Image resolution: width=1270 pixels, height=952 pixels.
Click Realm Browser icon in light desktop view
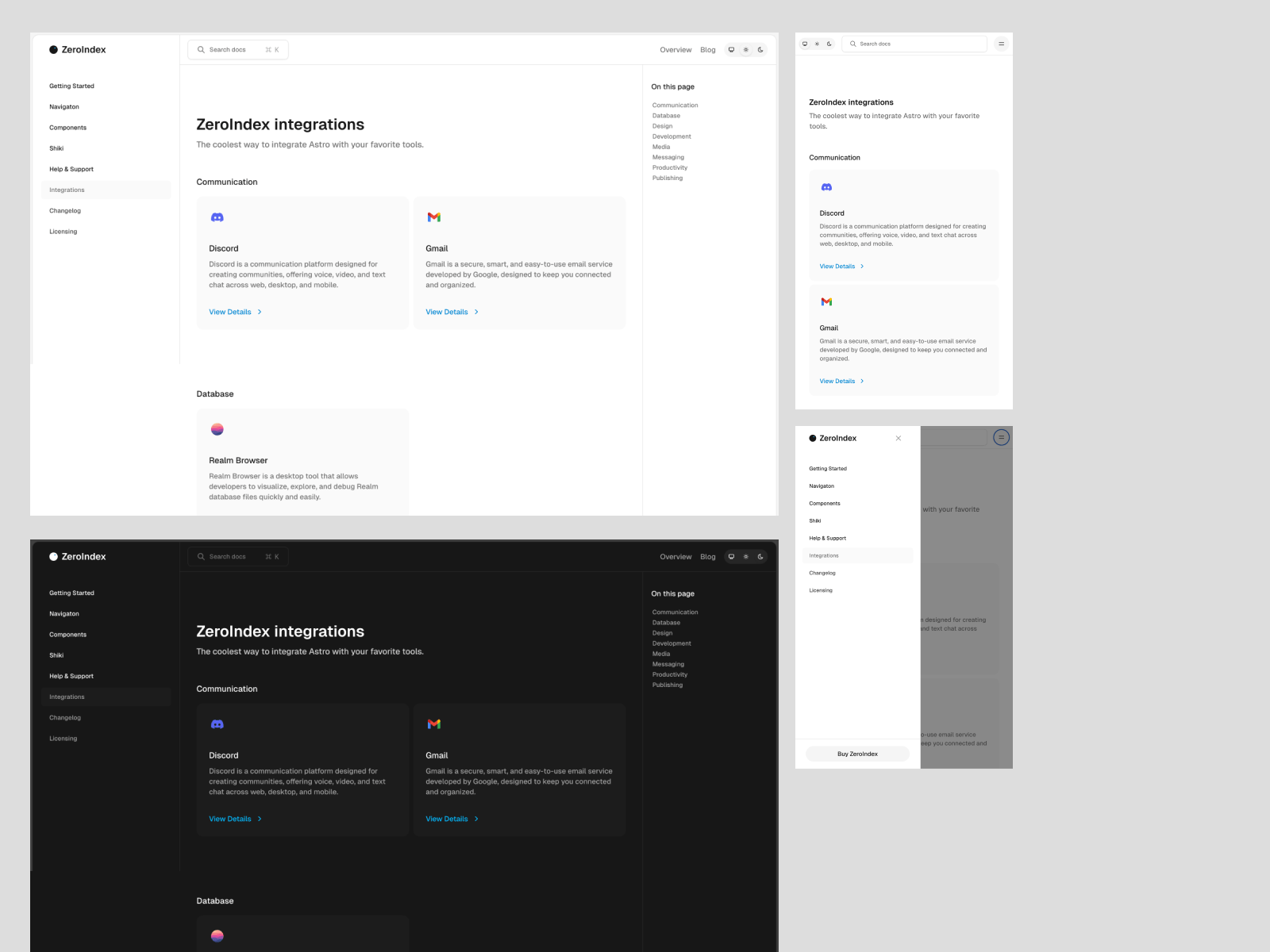217,429
